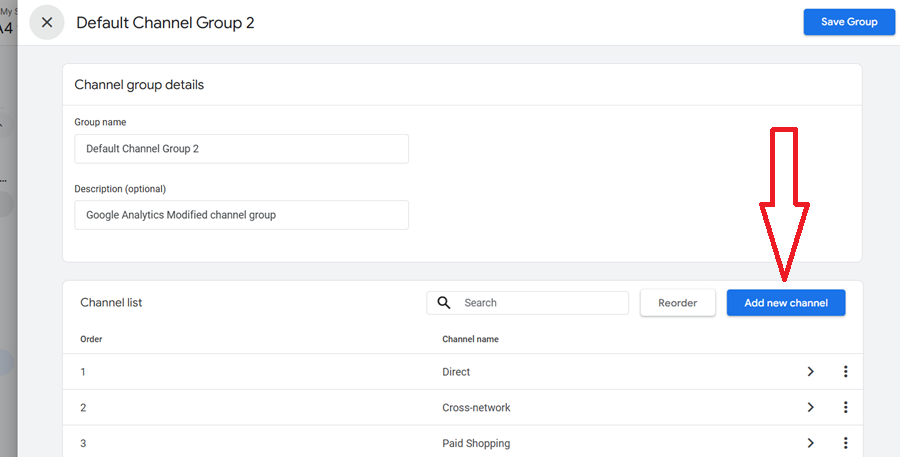Click the Channel group details heading
Screen dimensions: 900x457
click(139, 85)
